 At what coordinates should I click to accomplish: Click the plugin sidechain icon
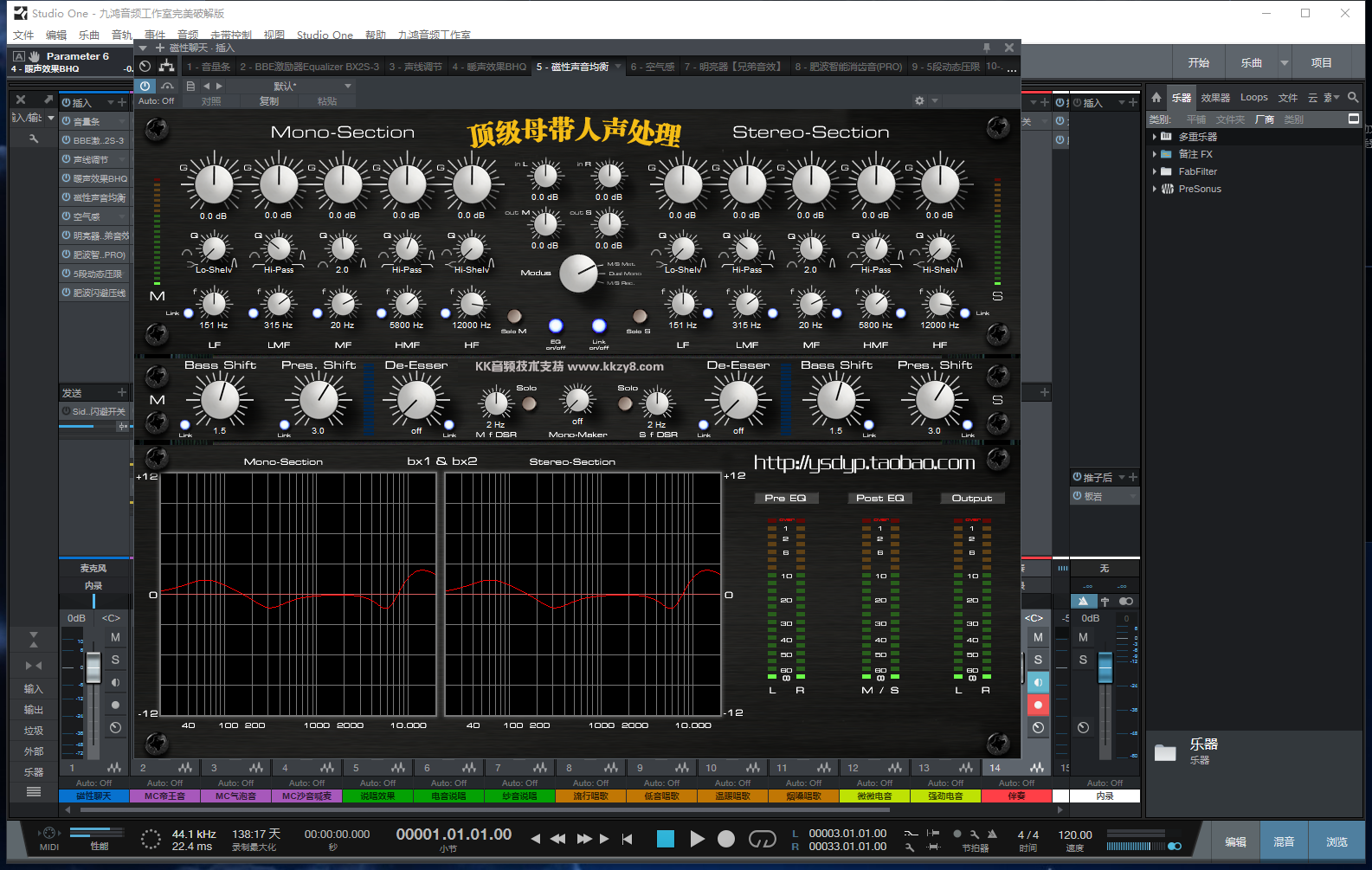point(167,86)
